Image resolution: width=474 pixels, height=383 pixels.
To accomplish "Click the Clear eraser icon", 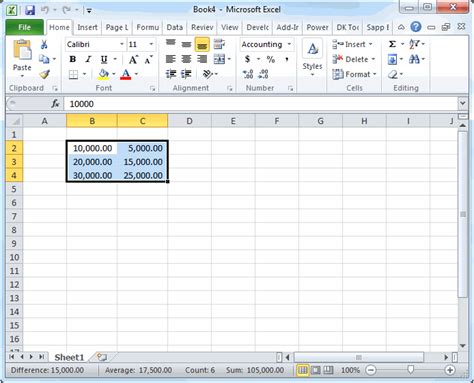I will click(x=393, y=74).
